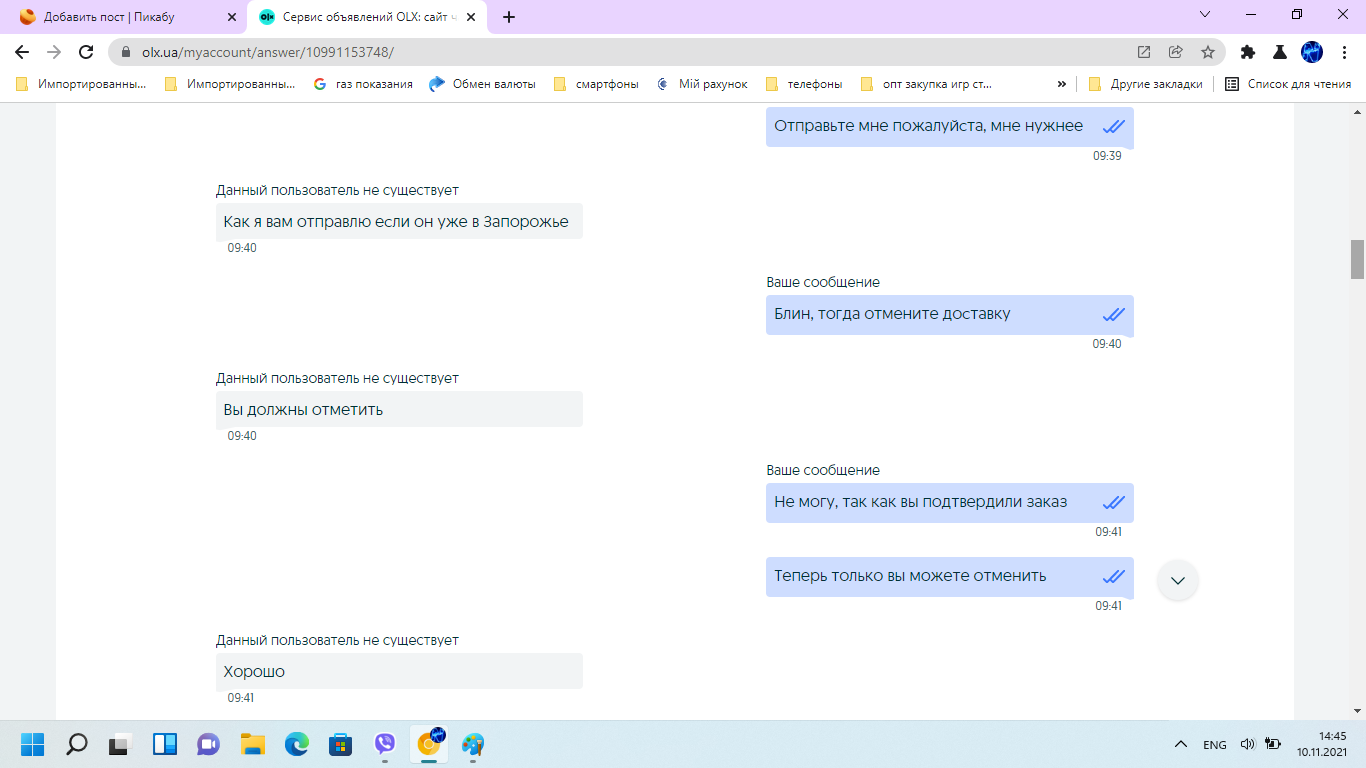This screenshot has height=768, width=1366.
Task: Click the 'Хорошо' message
Action: (399, 671)
